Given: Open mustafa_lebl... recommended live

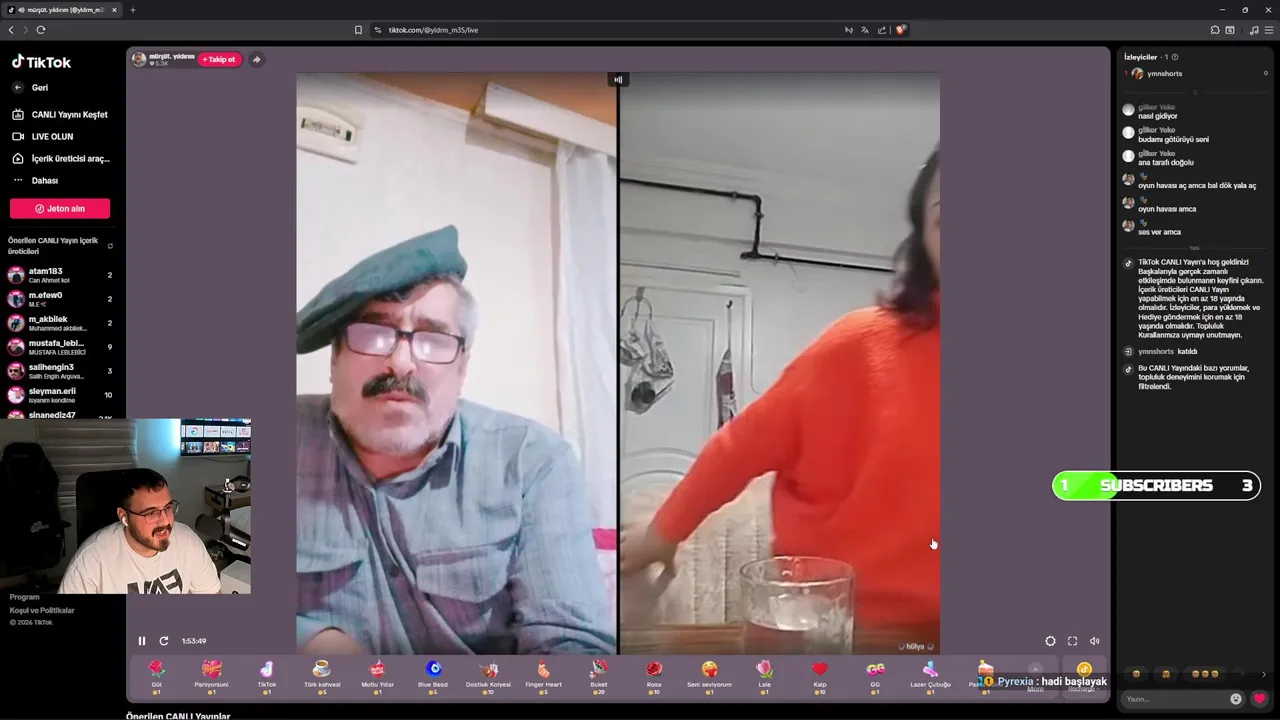Looking at the screenshot, I should 60,347.
